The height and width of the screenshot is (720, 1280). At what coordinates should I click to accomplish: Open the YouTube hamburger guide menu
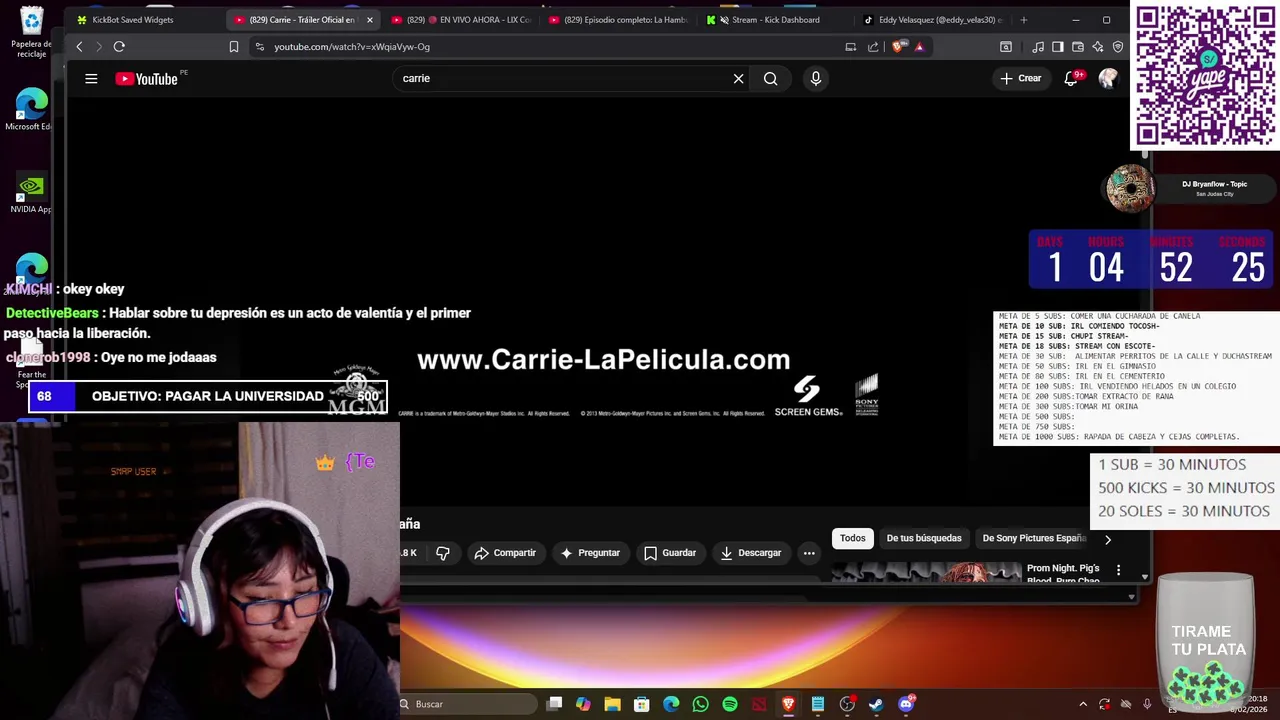[91, 79]
